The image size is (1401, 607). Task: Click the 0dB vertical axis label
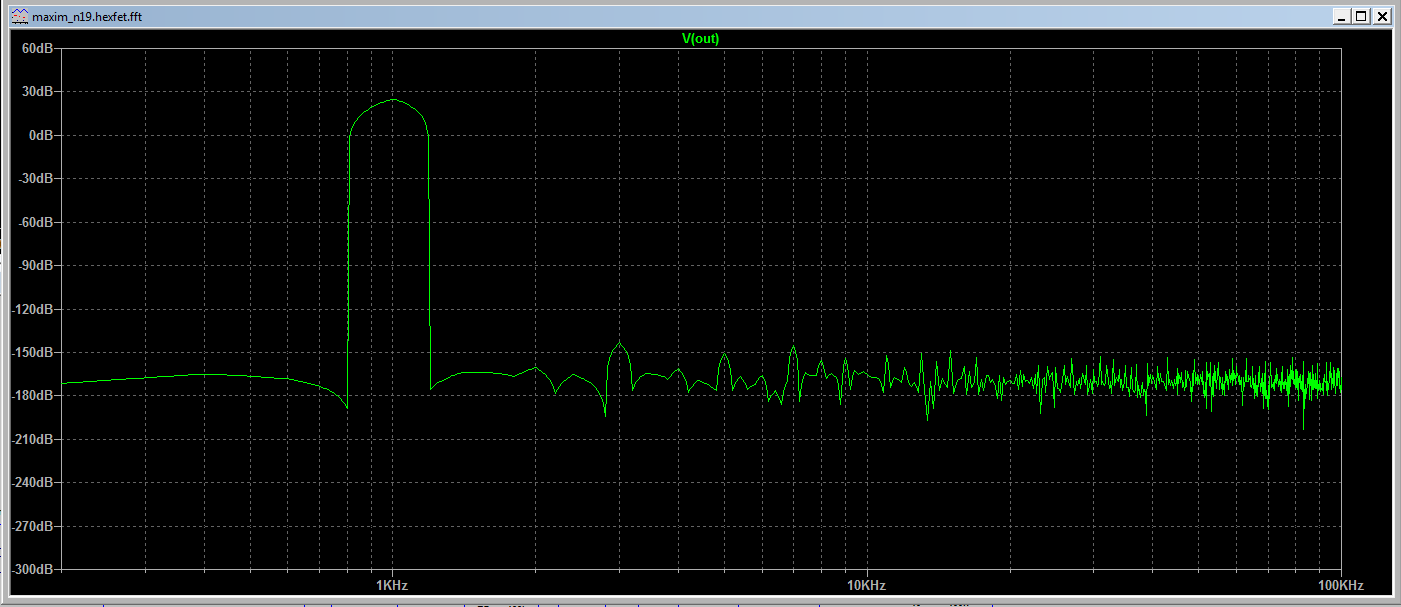(39, 135)
